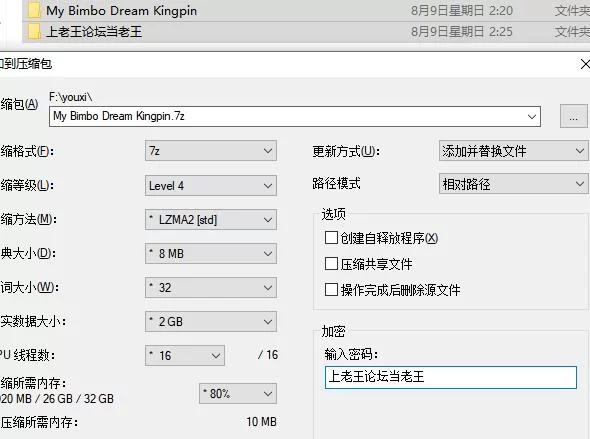Expand the 80% memory usage dropdown
Screen dimensions: 590x439
[x=238, y=393]
